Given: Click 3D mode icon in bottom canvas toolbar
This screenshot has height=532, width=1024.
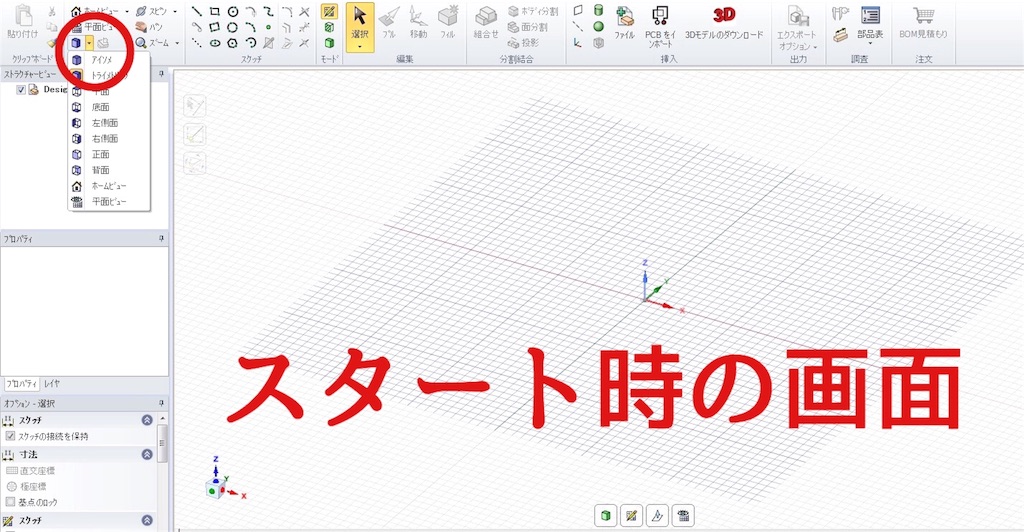Looking at the screenshot, I should [x=606, y=516].
